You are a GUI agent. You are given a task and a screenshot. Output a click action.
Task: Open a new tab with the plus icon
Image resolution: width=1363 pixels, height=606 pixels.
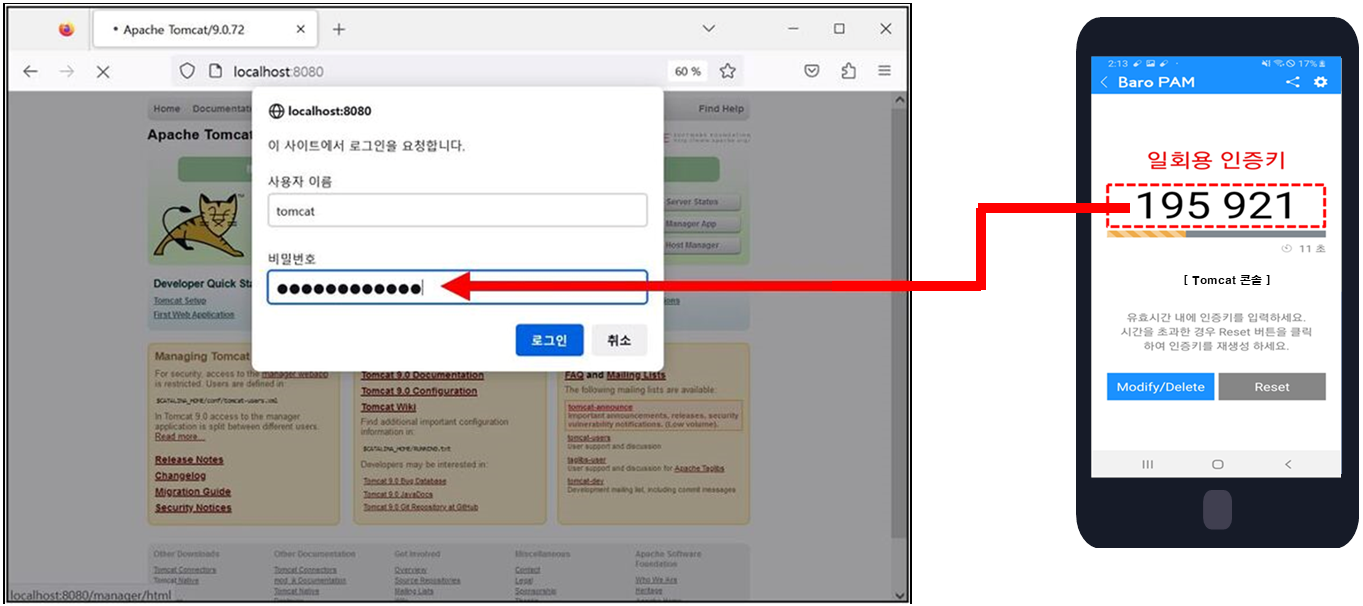(338, 29)
